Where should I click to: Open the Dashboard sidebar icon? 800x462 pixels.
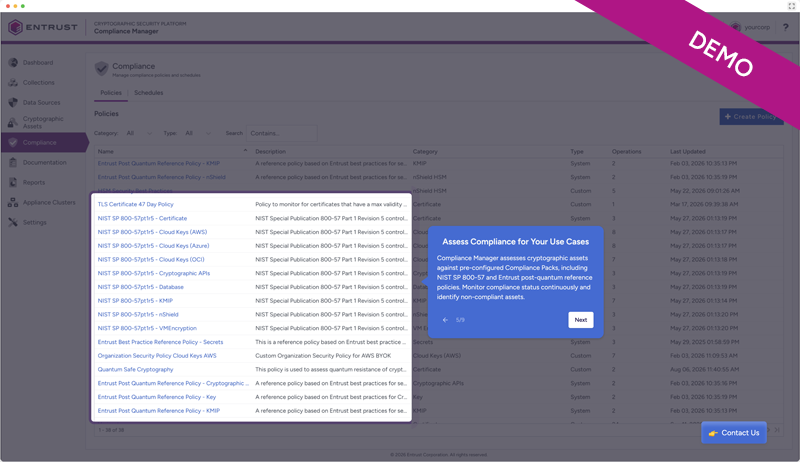(13, 63)
